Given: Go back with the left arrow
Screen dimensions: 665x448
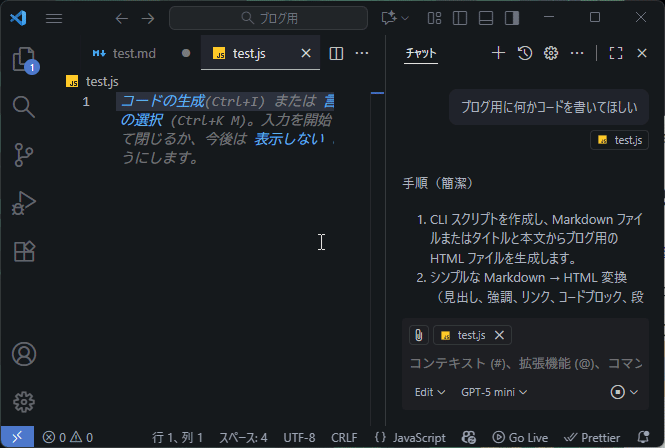Looking at the screenshot, I should coord(122,18).
